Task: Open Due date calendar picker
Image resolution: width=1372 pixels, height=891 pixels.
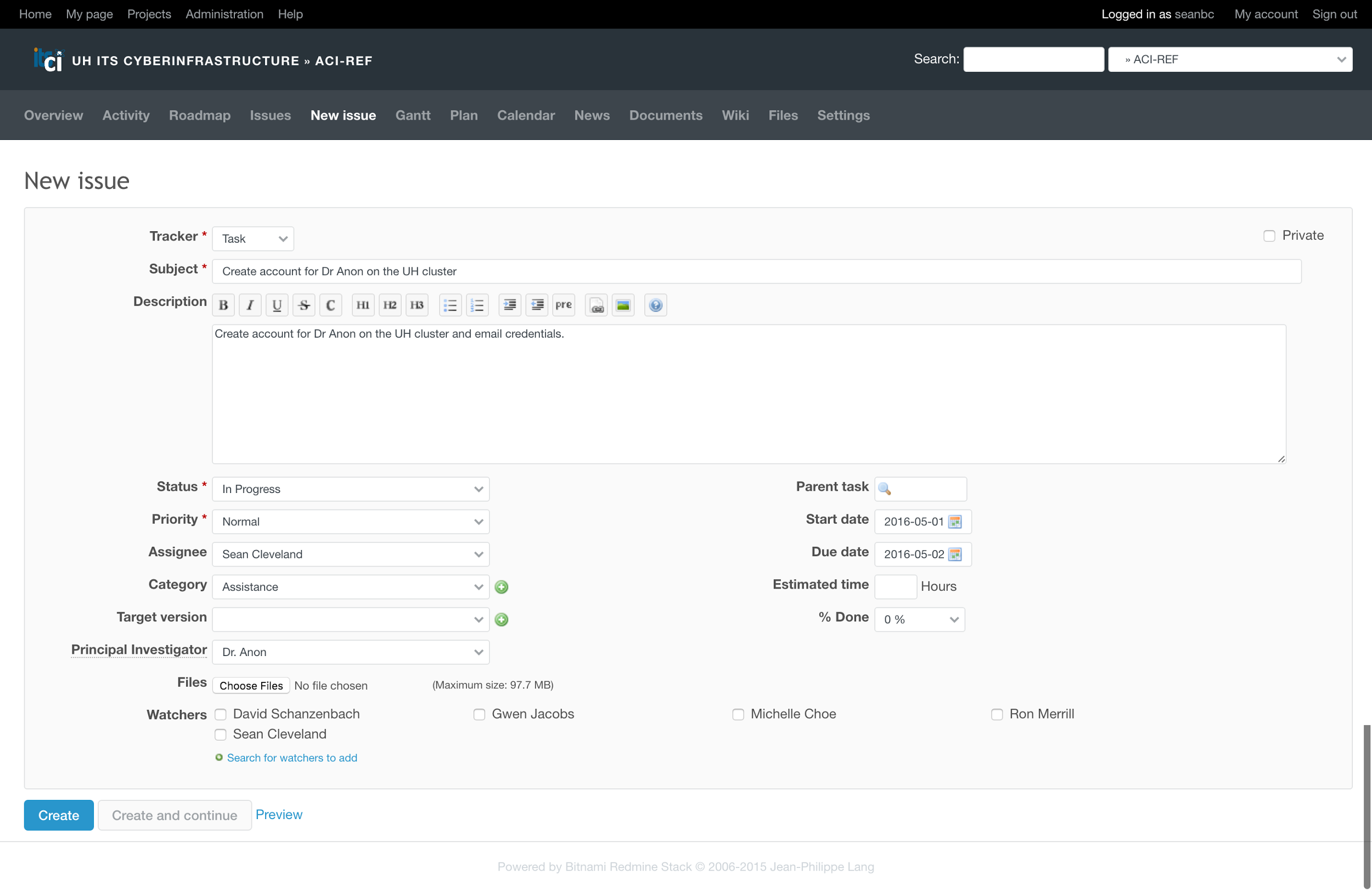Action: pyautogui.click(x=955, y=555)
